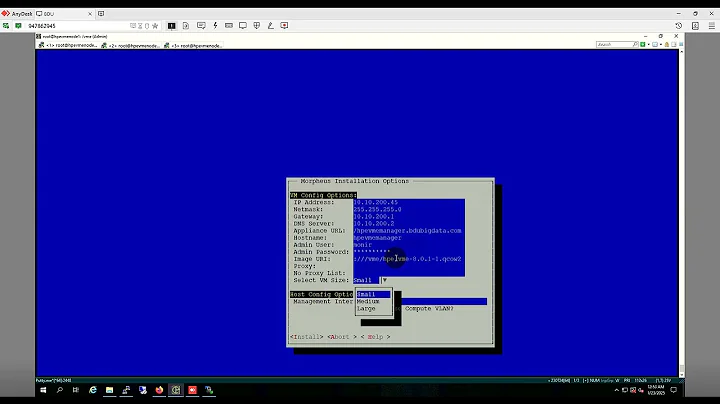The height and width of the screenshot is (404, 720).
Task: Add address to favorites star
Action: pos(155,26)
